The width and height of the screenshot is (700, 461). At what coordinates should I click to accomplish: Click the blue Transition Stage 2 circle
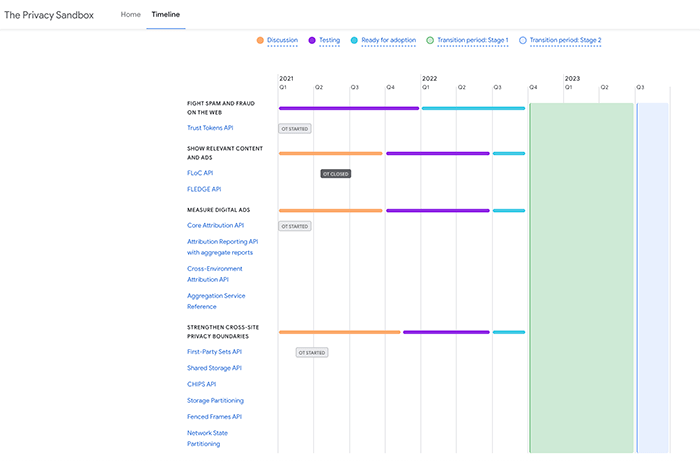(x=523, y=40)
